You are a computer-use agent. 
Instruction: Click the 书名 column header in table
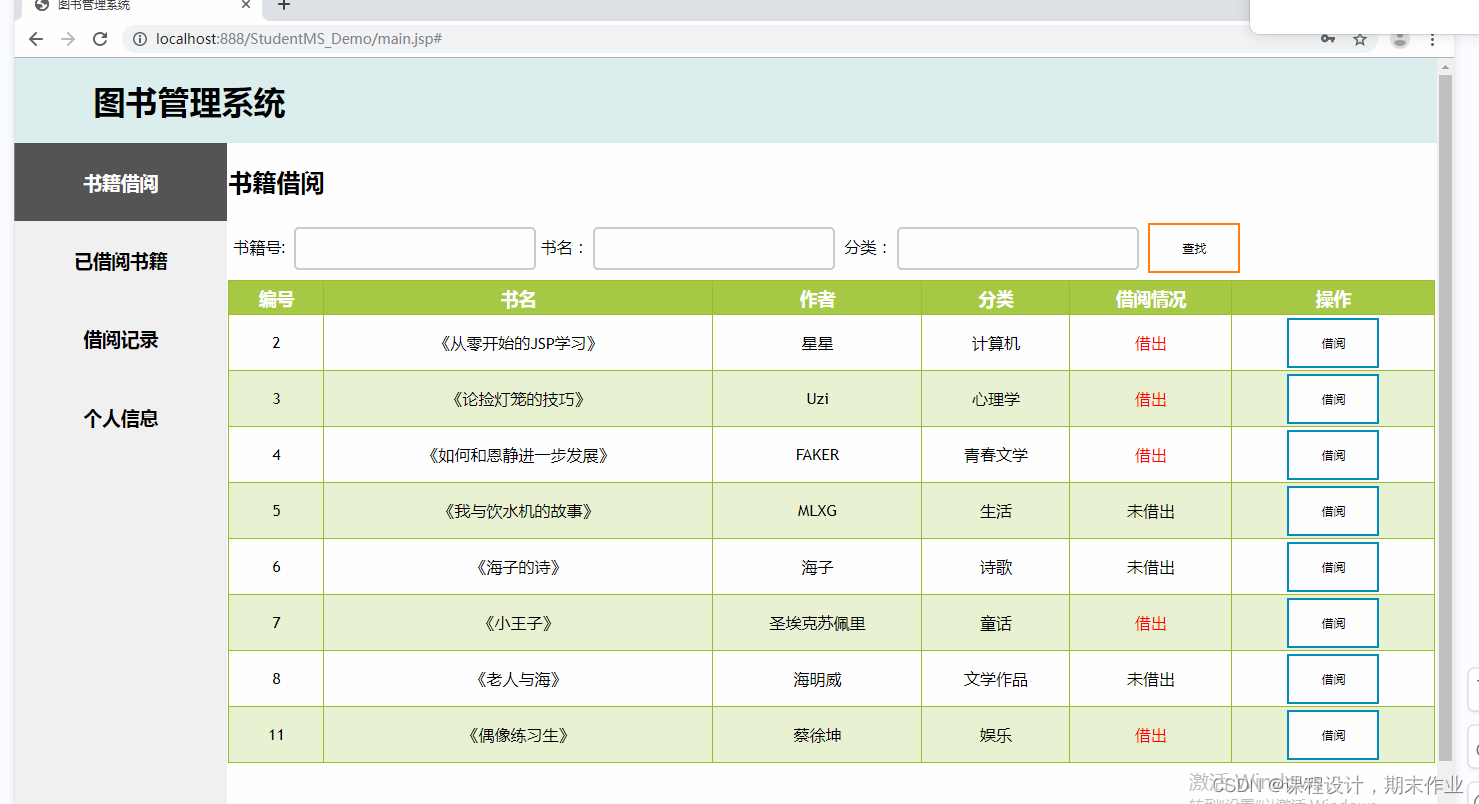click(518, 299)
